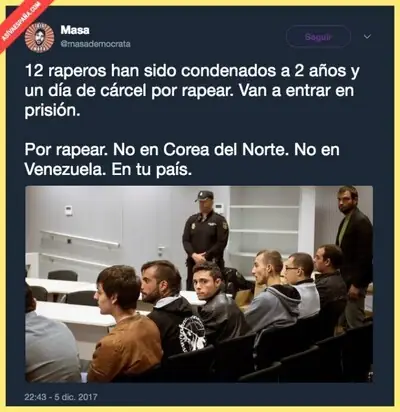Click the tweet time 22:43
Viewport: 400px width, 412px height.
pos(35,397)
